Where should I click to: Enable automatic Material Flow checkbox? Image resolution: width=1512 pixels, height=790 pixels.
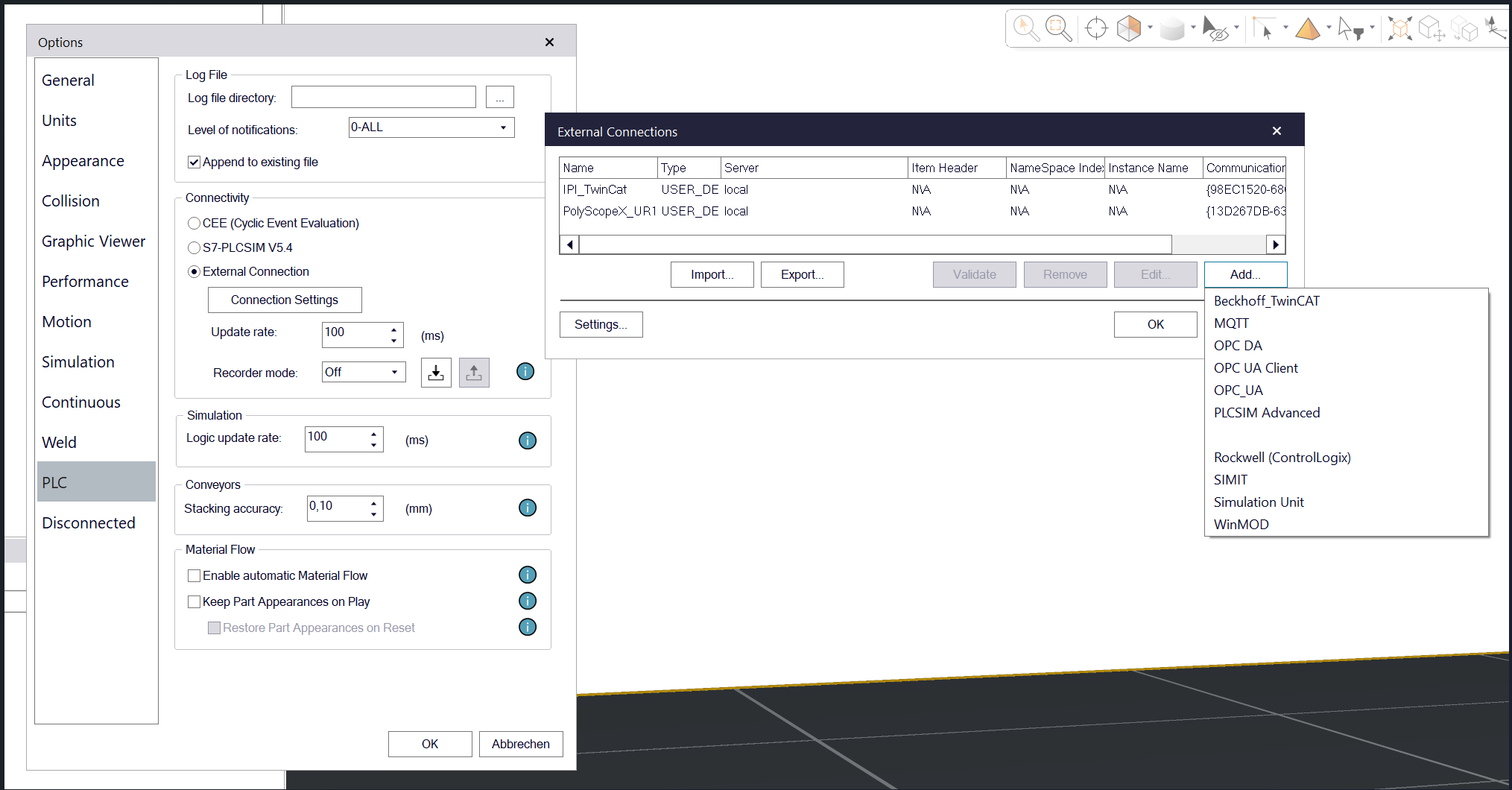[x=194, y=575]
